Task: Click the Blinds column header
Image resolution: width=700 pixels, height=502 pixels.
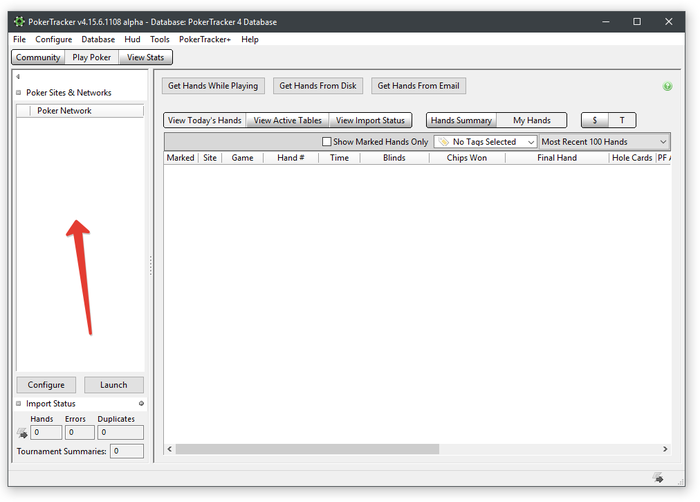Action: (394, 158)
